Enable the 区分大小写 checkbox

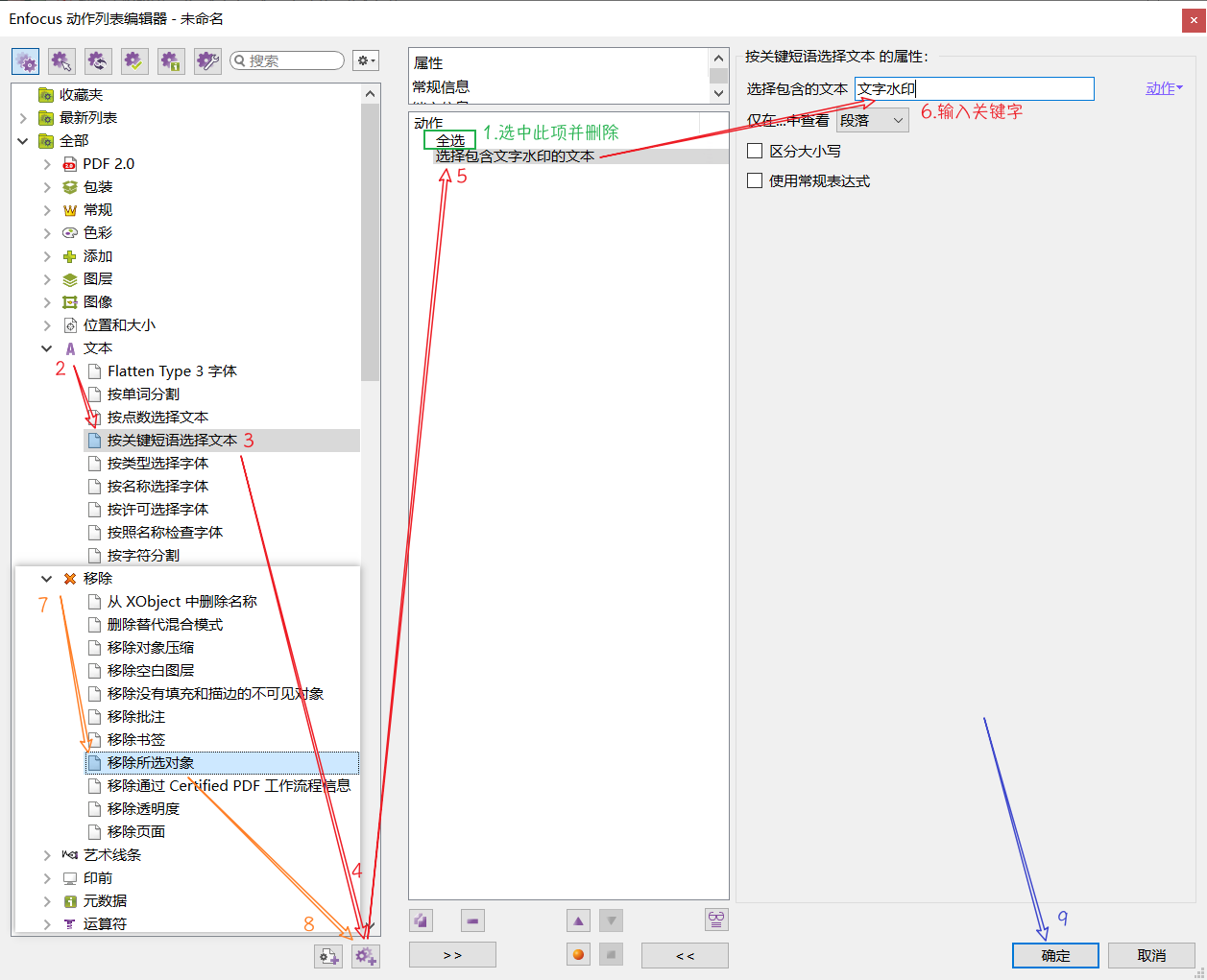pyautogui.click(x=755, y=151)
